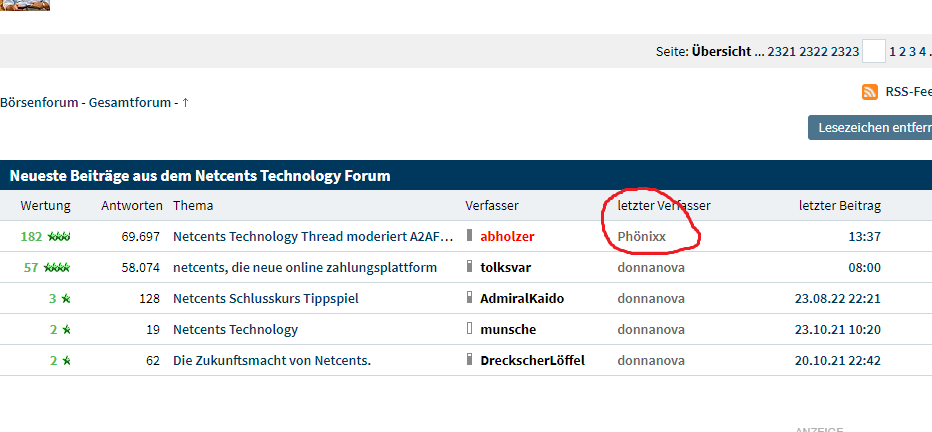Click the status icon beside munsche
Screen dimensions: 932x432
tap(469, 329)
